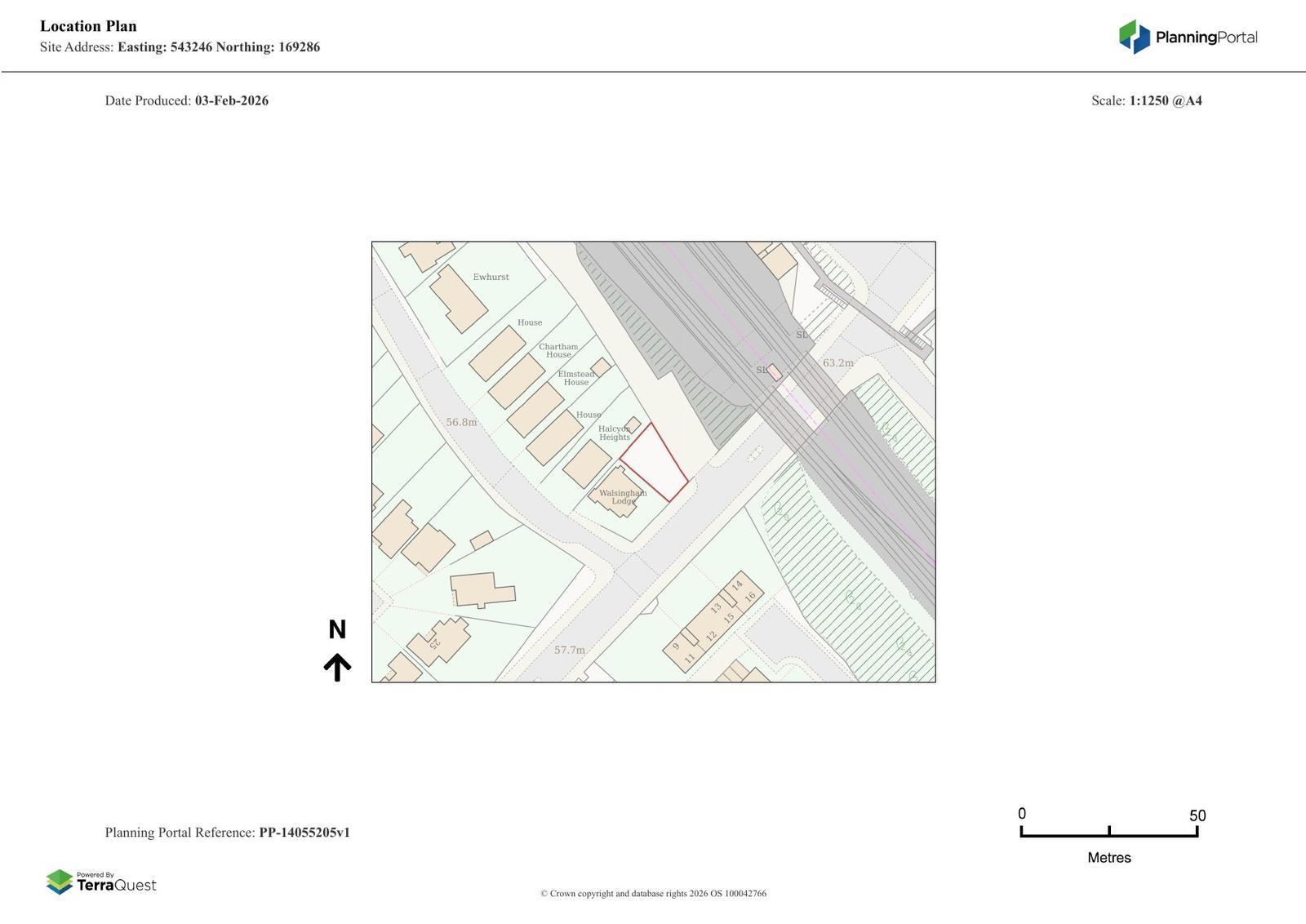Screen dimensions: 1306x924
Task: Click the date produced 03-Feb-2026
Action: point(231,100)
